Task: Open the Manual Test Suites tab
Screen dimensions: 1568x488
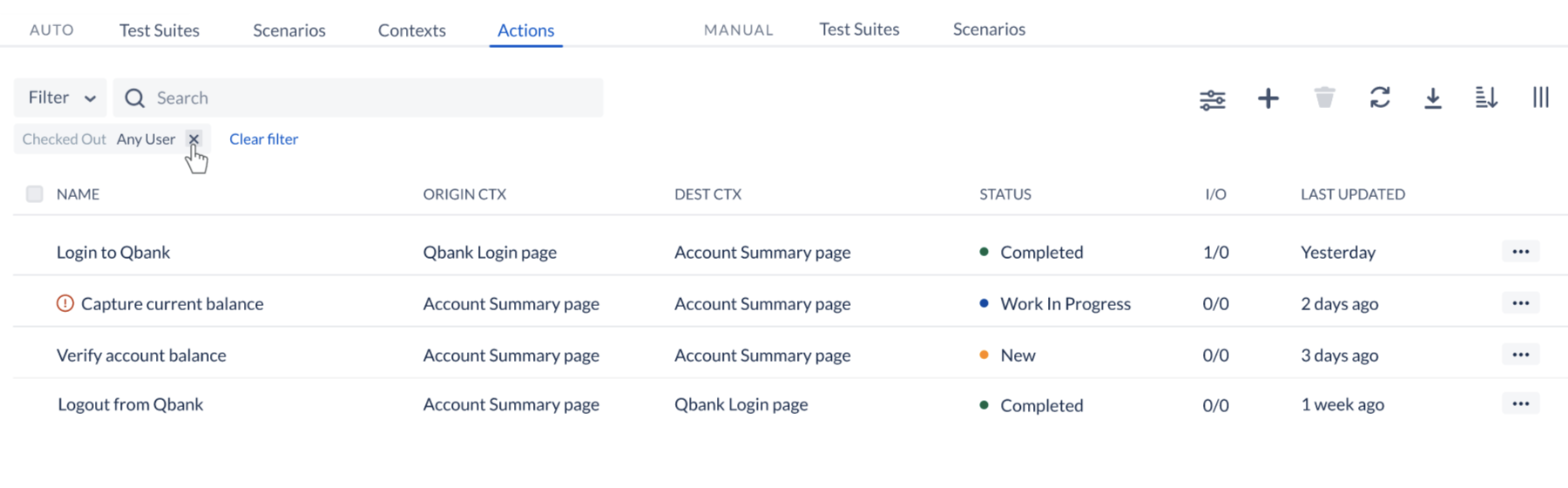Action: click(x=859, y=30)
